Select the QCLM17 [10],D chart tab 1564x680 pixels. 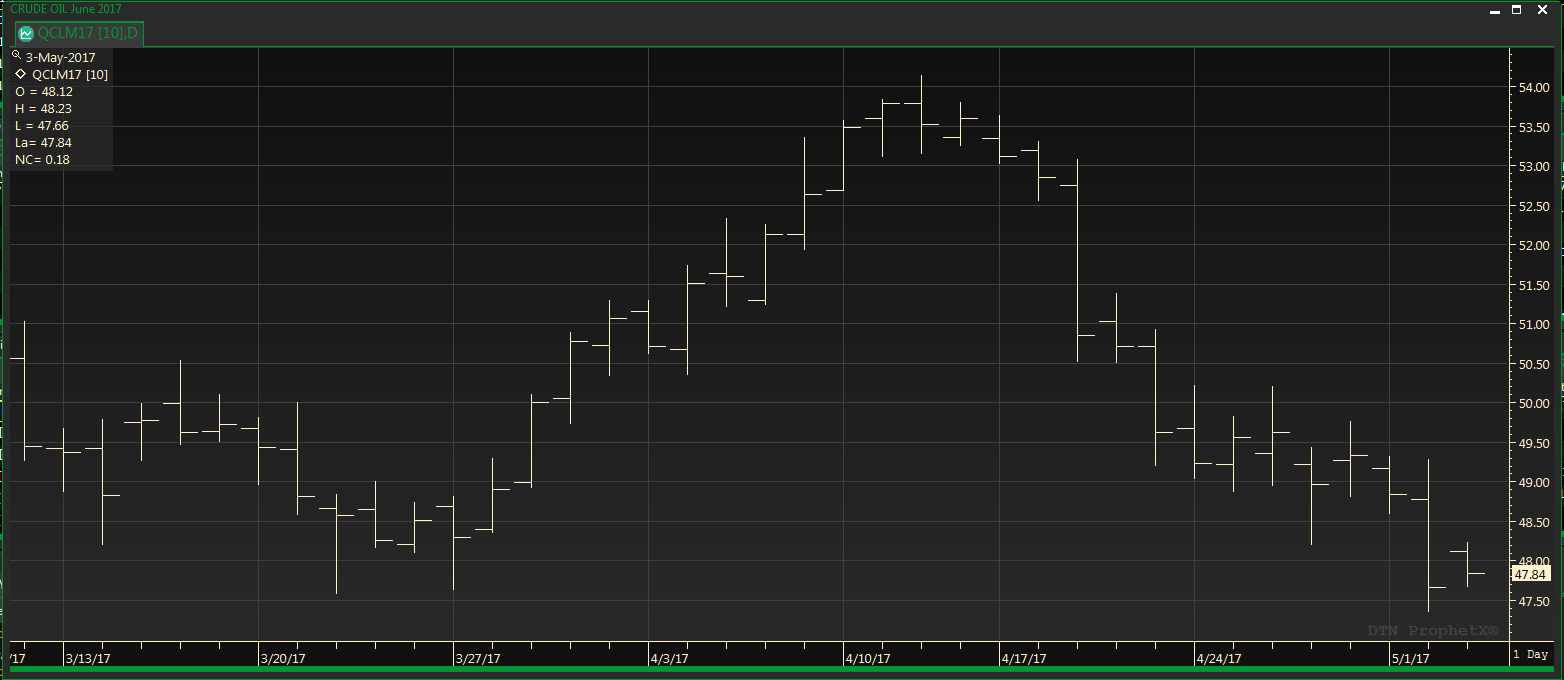78,33
